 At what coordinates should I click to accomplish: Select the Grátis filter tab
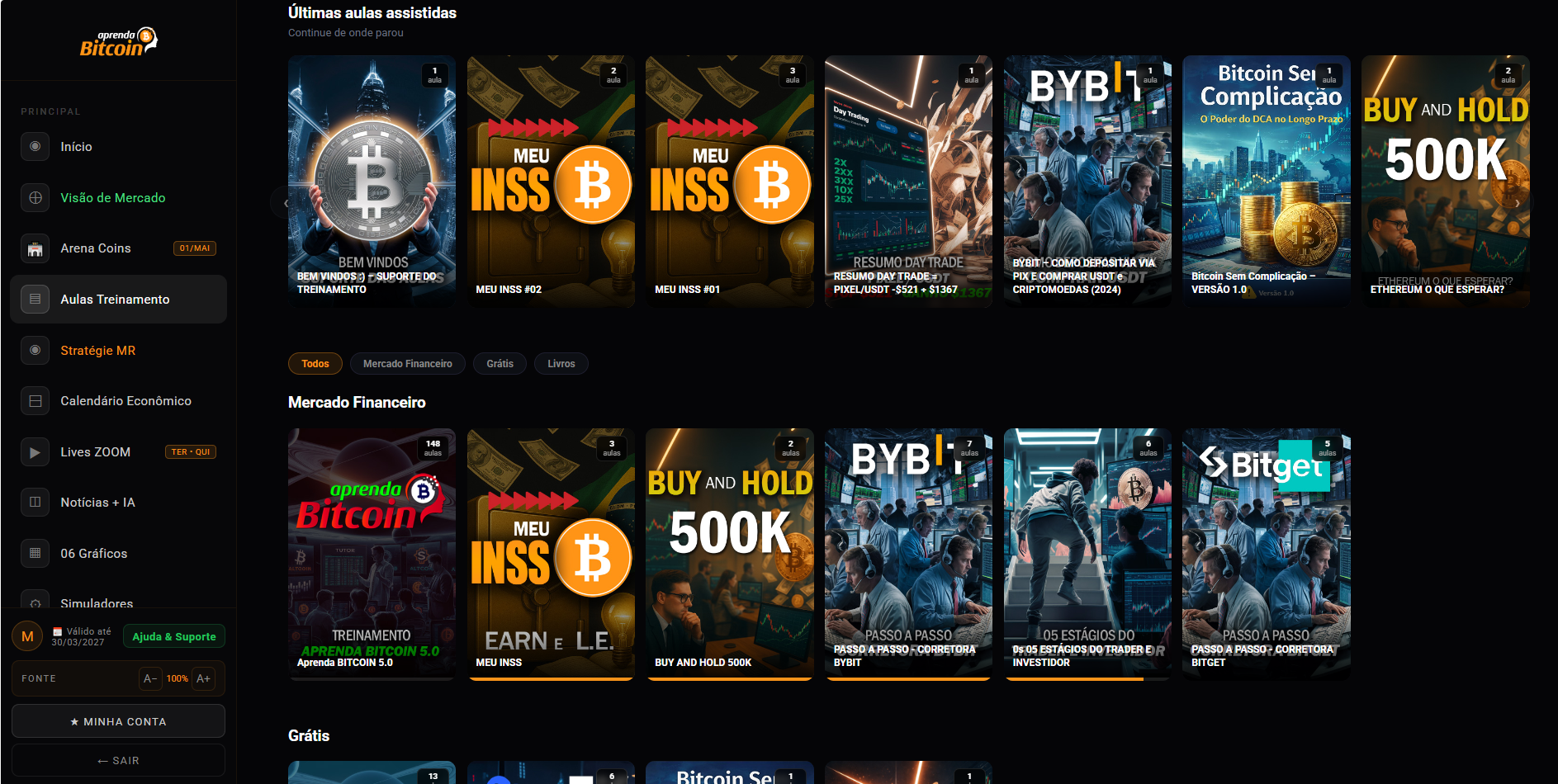click(x=500, y=364)
